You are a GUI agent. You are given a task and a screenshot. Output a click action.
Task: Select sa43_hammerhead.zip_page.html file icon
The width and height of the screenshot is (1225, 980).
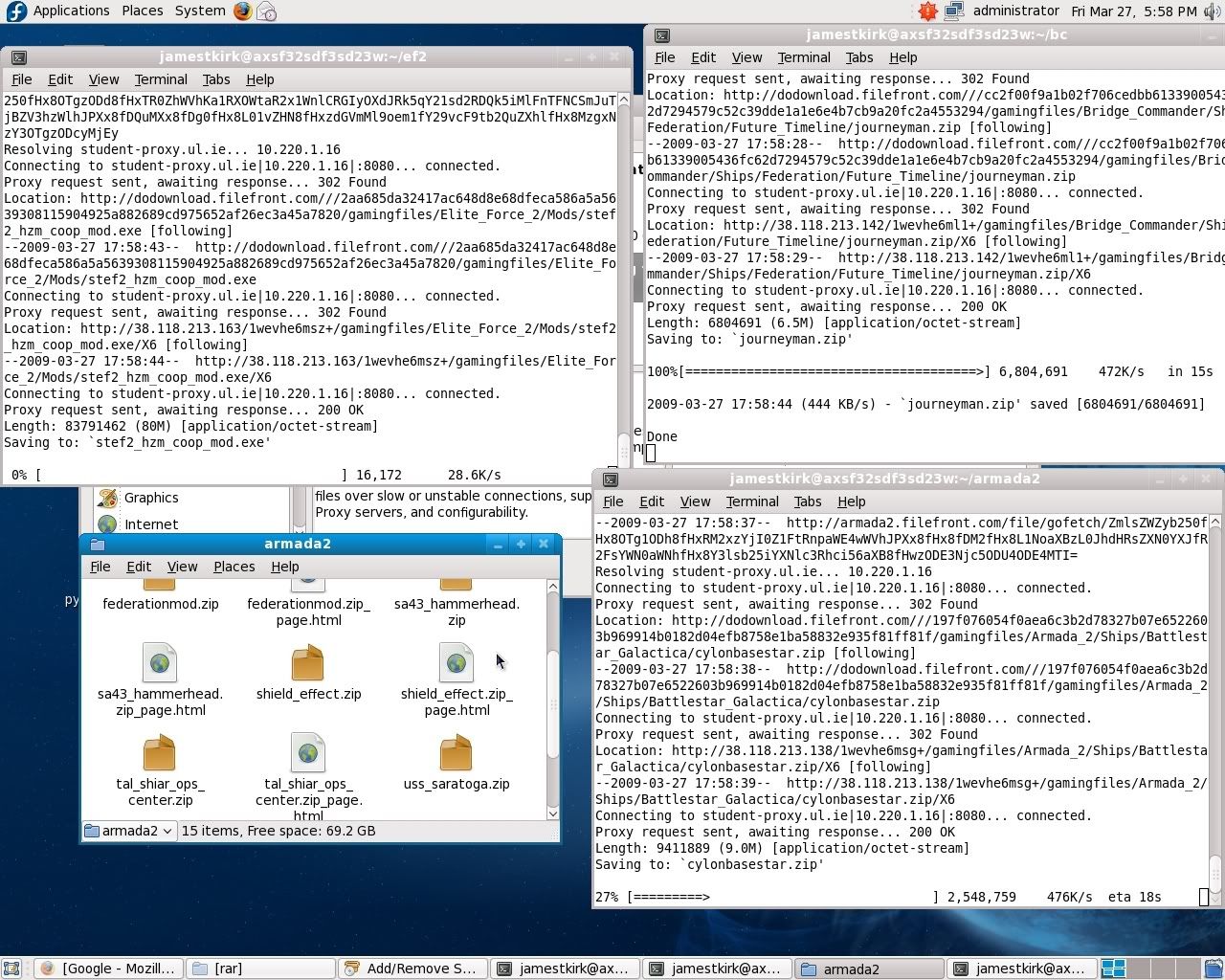pyautogui.click(x=160, y=662)
